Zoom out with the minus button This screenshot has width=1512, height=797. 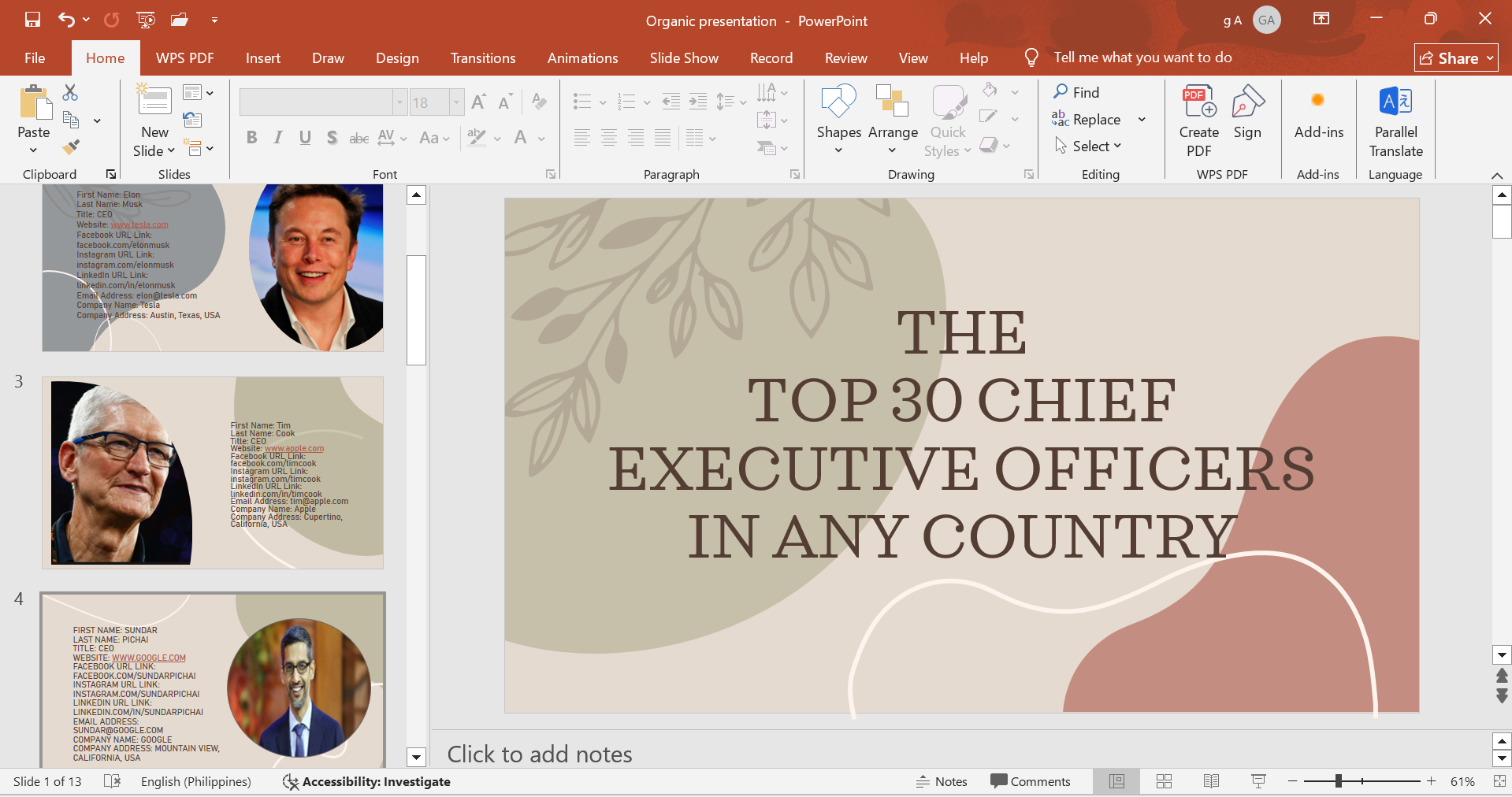(1292, 781)
